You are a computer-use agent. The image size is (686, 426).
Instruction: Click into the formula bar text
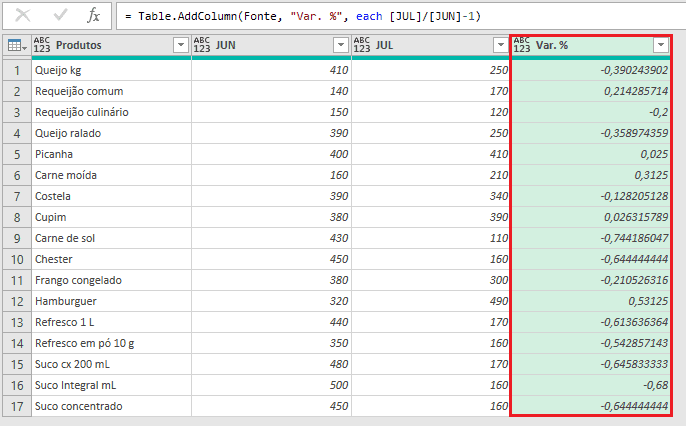click(303, 16)
